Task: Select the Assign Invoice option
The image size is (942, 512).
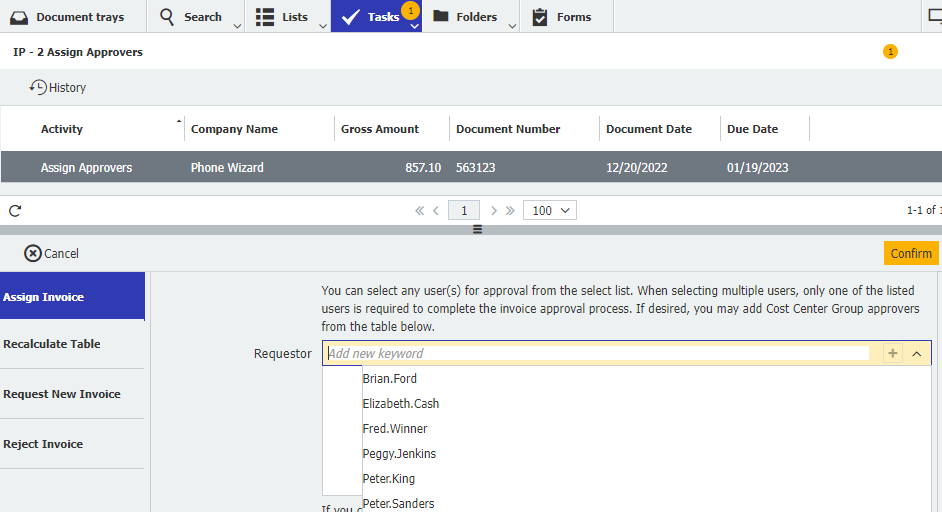Action: (x=72, y=296)
